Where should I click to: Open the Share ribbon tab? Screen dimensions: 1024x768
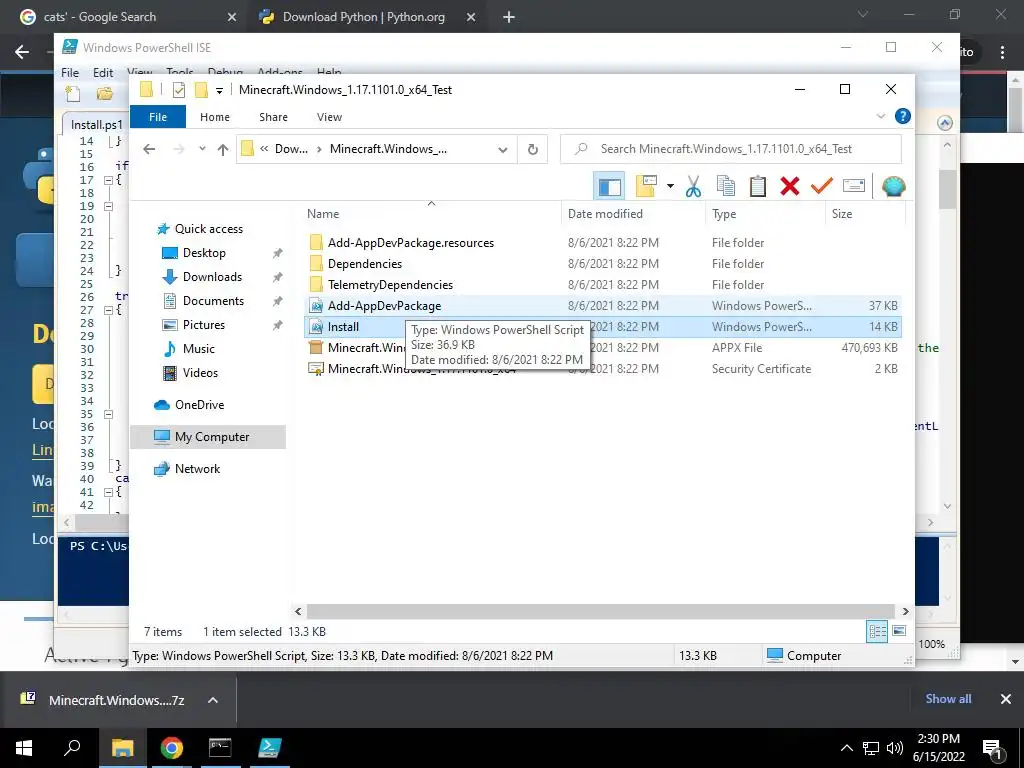click(x=273, y=117)
